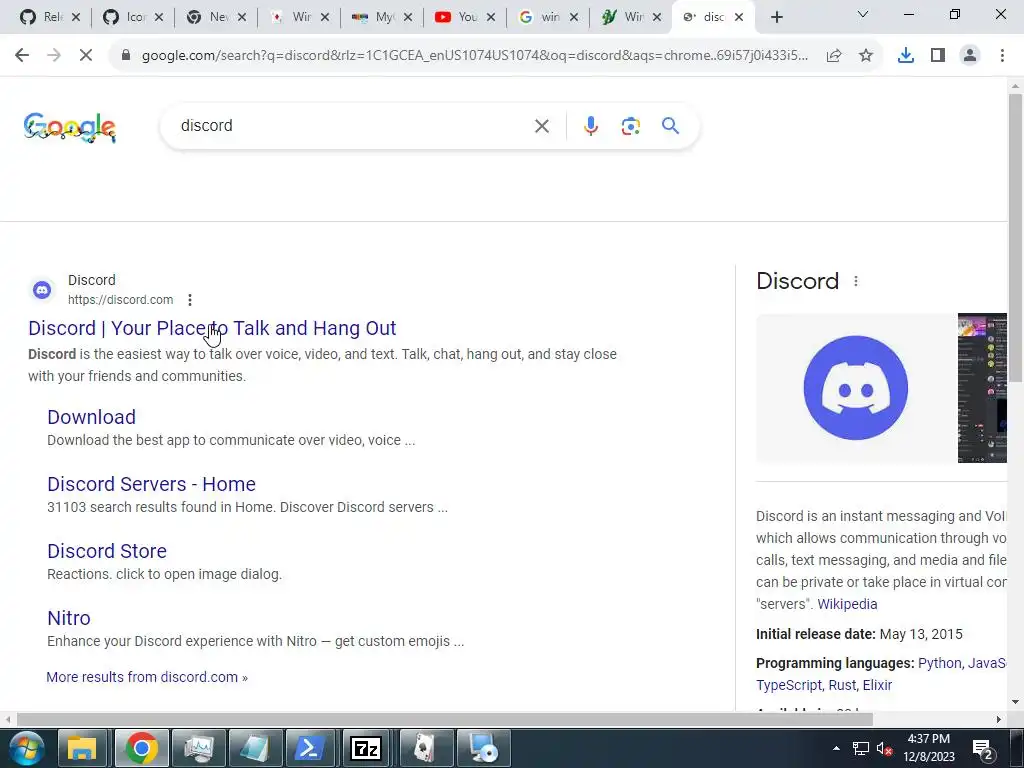Open Chrome downloads
Viewport: 1024px width, 768px height.
coord(906,56)
